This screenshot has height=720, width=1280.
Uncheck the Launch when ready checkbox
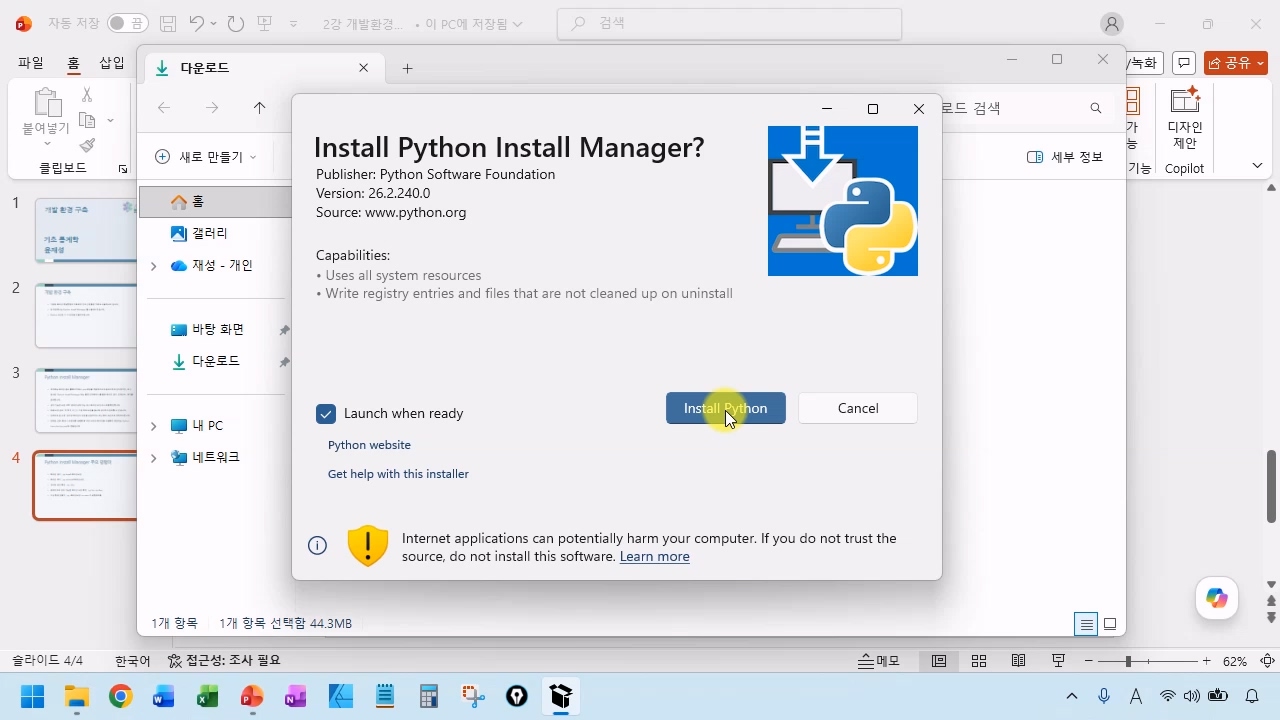pos(326,414)
